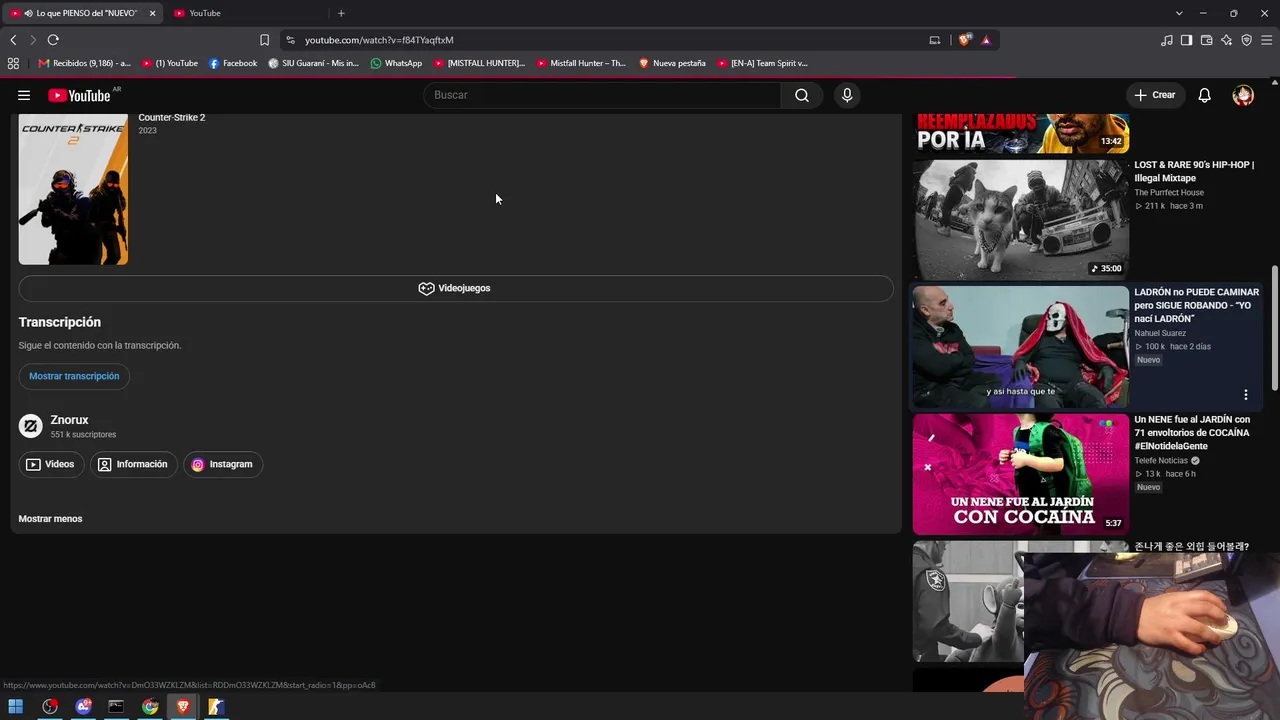The height and width of the screenshot is (720, 1280).
Task: Open Brave Rewards triangle icon
Action: (986, 40)
